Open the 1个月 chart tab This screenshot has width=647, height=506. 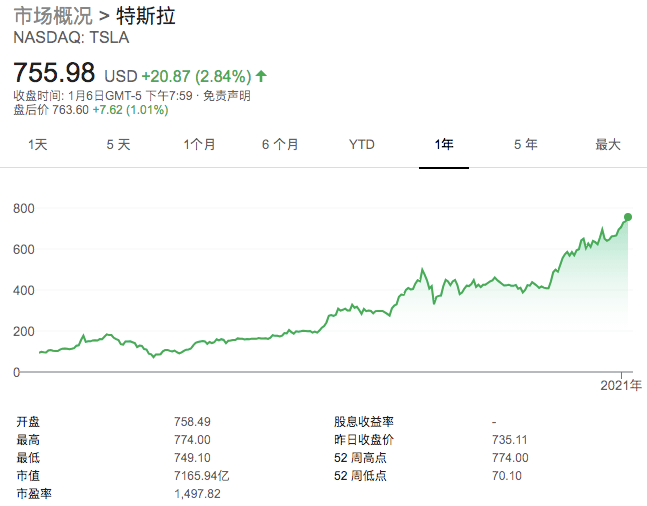point(199,145)
